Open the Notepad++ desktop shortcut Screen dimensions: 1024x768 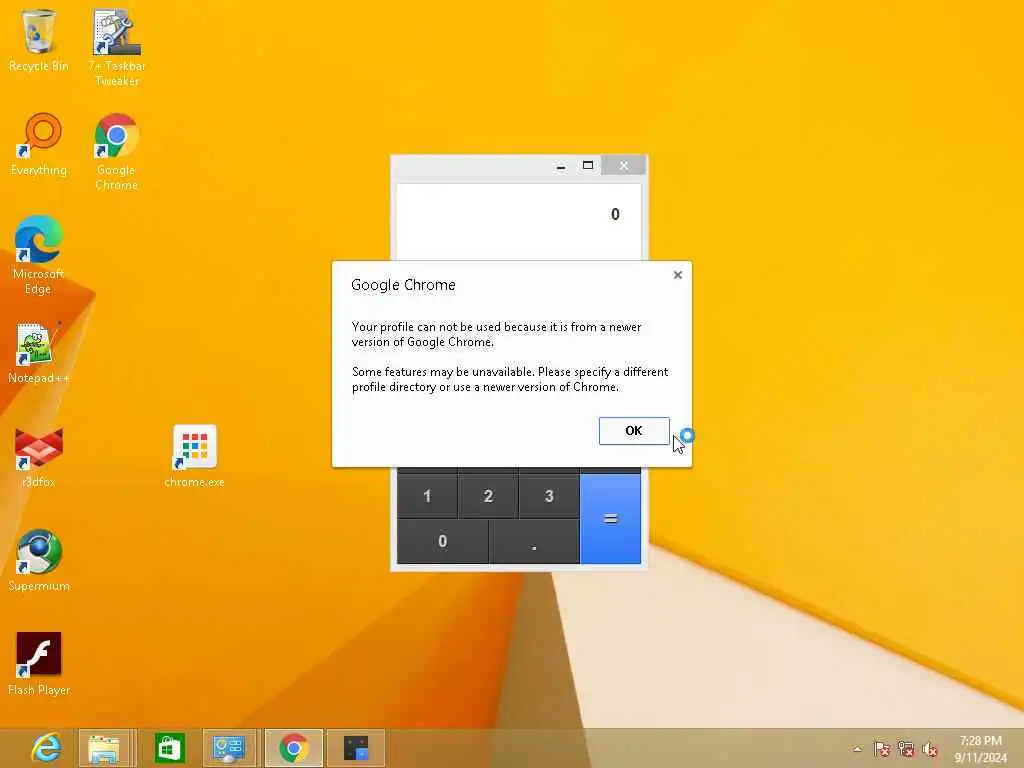pyautogui.click(x=39, y=353)
